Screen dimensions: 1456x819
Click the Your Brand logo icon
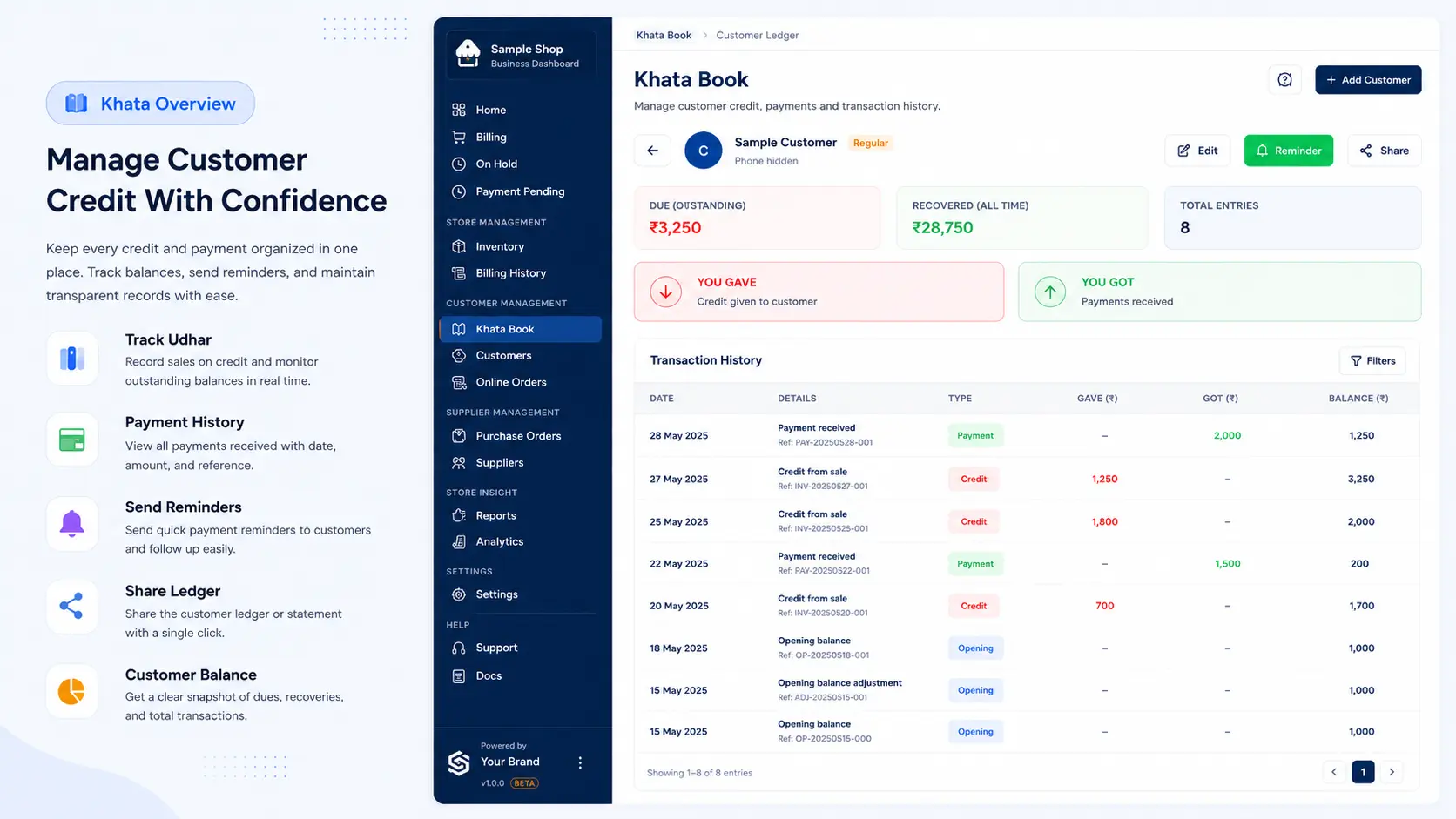point(459,763)
